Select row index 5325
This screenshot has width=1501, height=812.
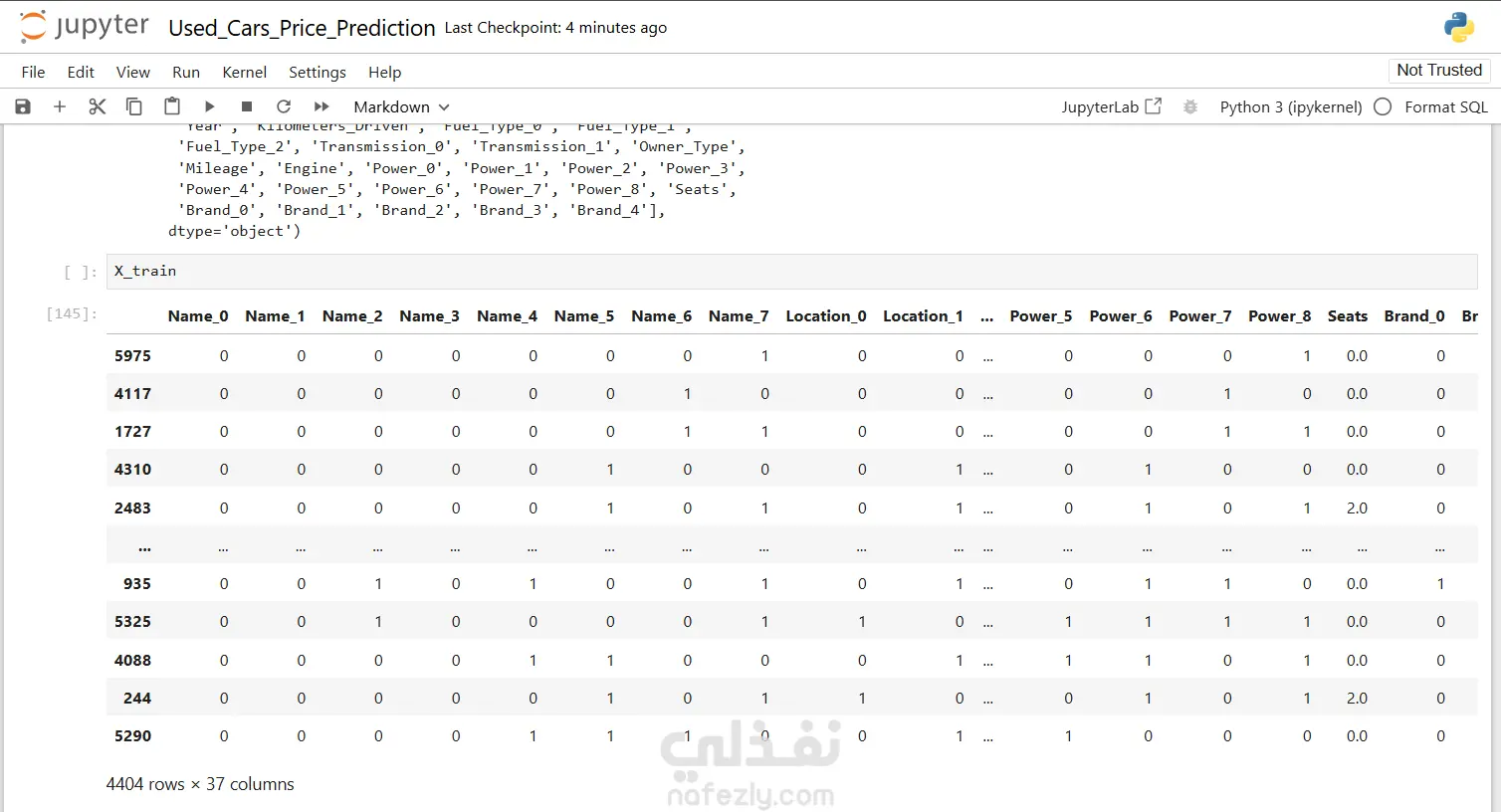coord(132,621)
